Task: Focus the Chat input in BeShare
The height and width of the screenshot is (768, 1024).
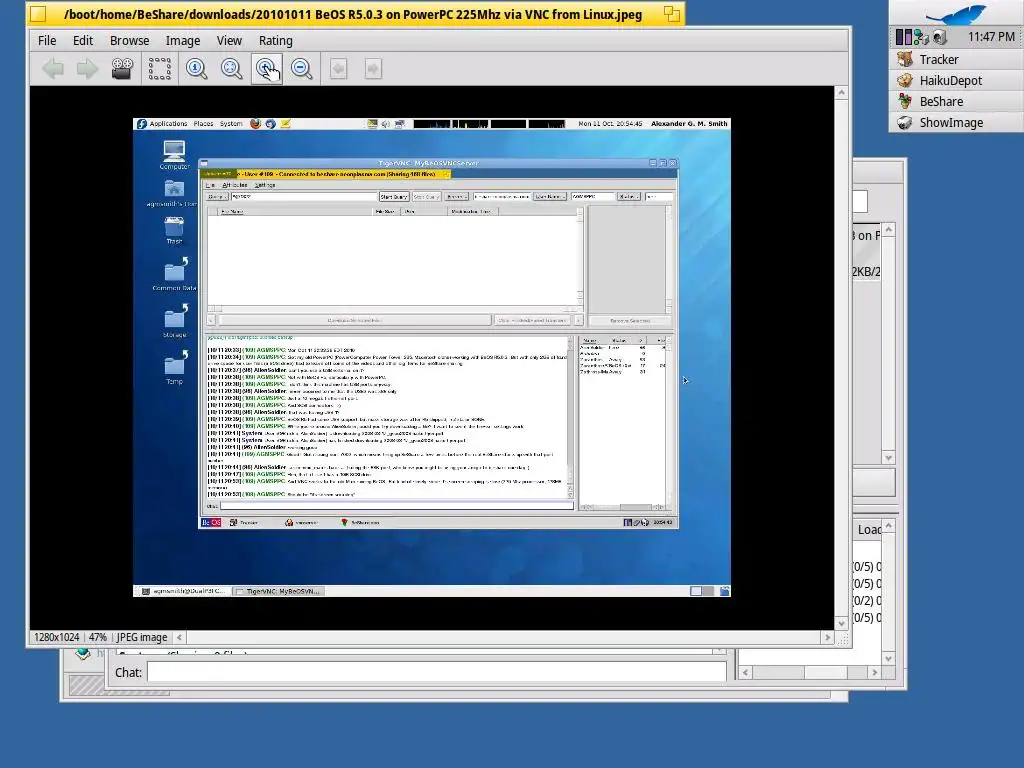Action: [436, 672]
